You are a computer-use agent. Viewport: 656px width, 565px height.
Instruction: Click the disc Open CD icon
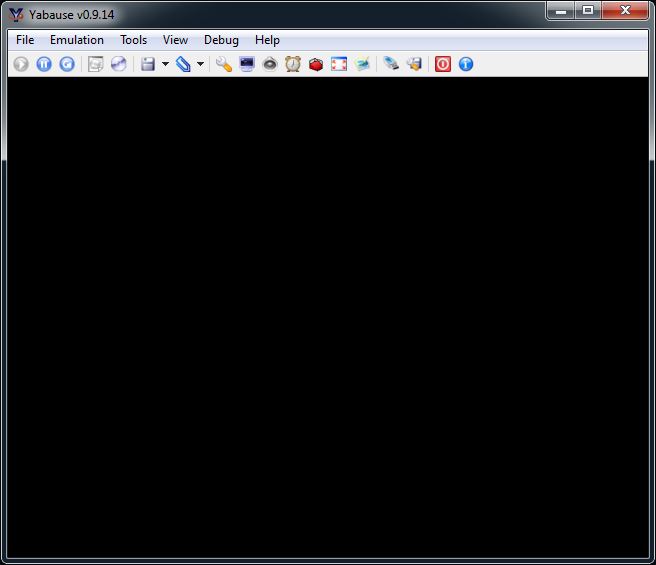(x=119, y=64)
